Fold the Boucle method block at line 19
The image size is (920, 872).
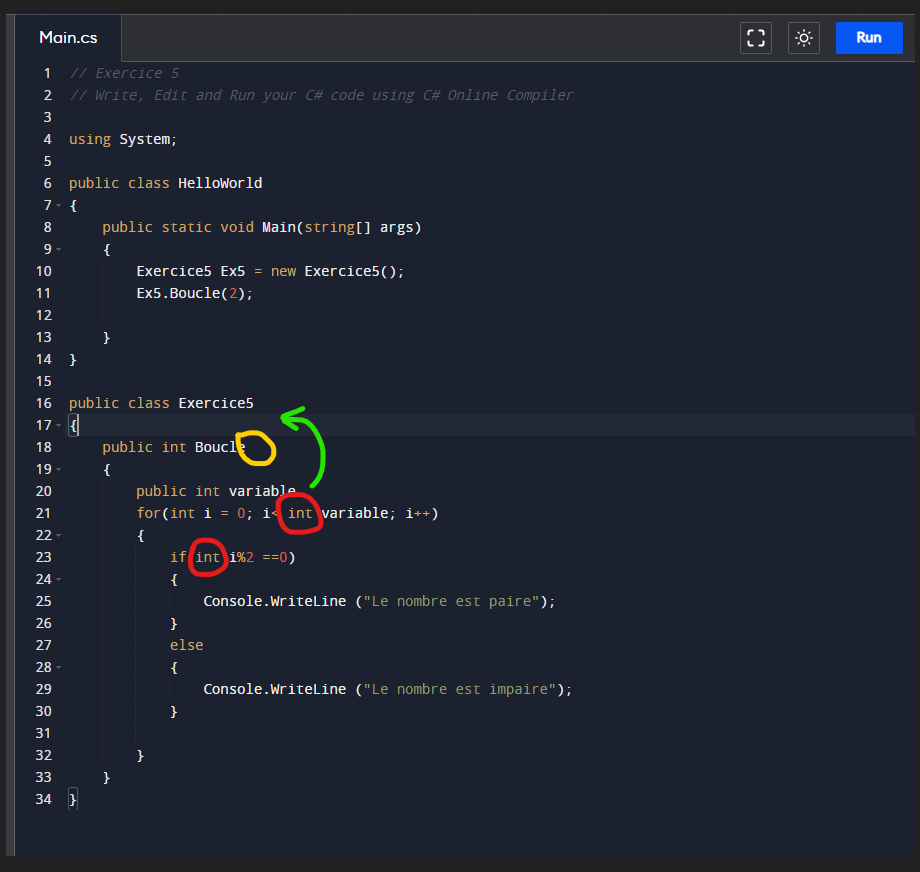pyautogui.click(x=59, y=469)
